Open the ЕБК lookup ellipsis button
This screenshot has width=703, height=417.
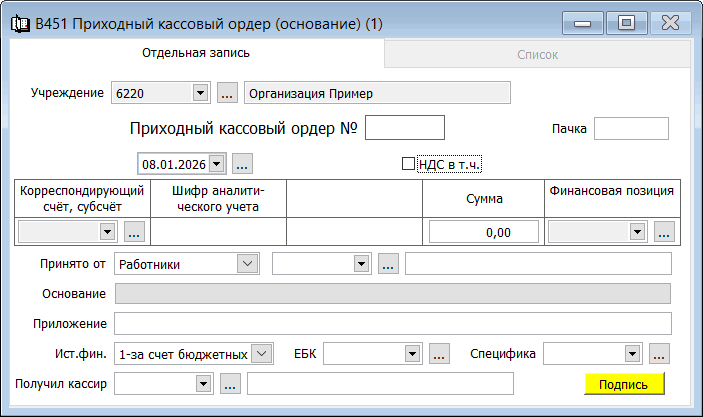438,354
